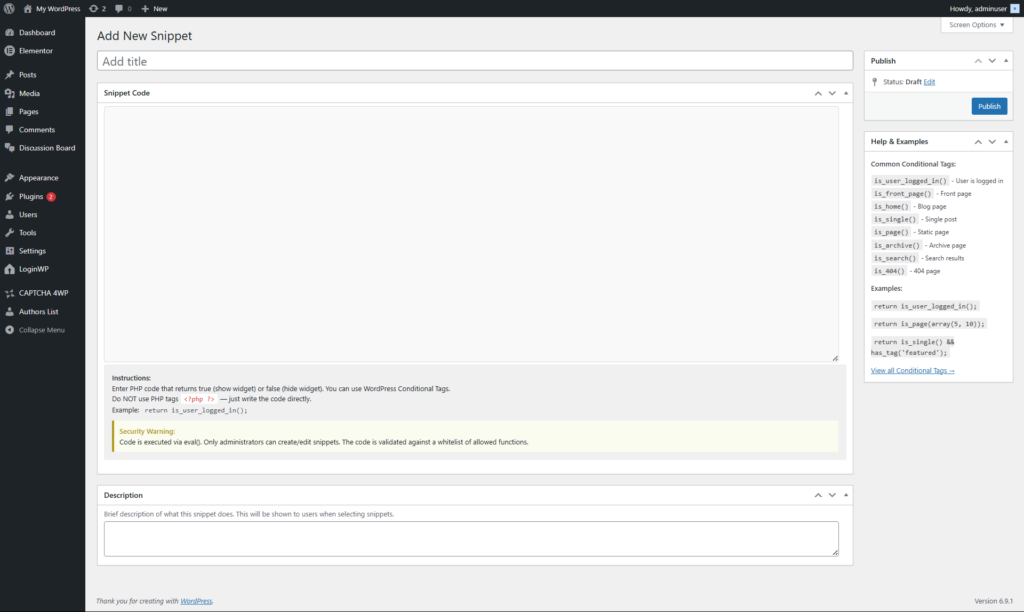1024x612 pixels.
Task: Click the blue Publish button
Action: click(x=988, y=106)
